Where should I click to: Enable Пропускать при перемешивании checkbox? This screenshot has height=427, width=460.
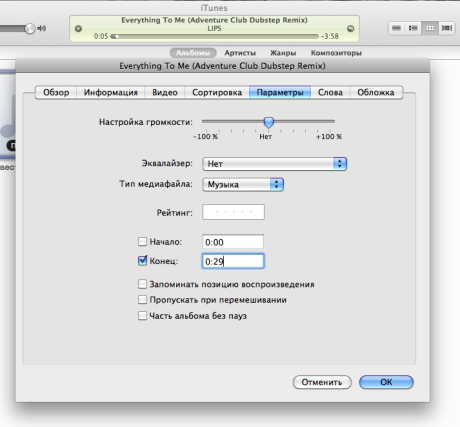pyautogui.click(x=142, y=300)
